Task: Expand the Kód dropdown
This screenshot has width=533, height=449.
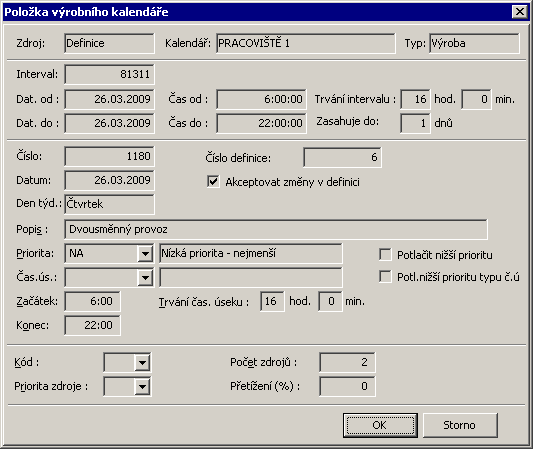Action: [142, 363]
